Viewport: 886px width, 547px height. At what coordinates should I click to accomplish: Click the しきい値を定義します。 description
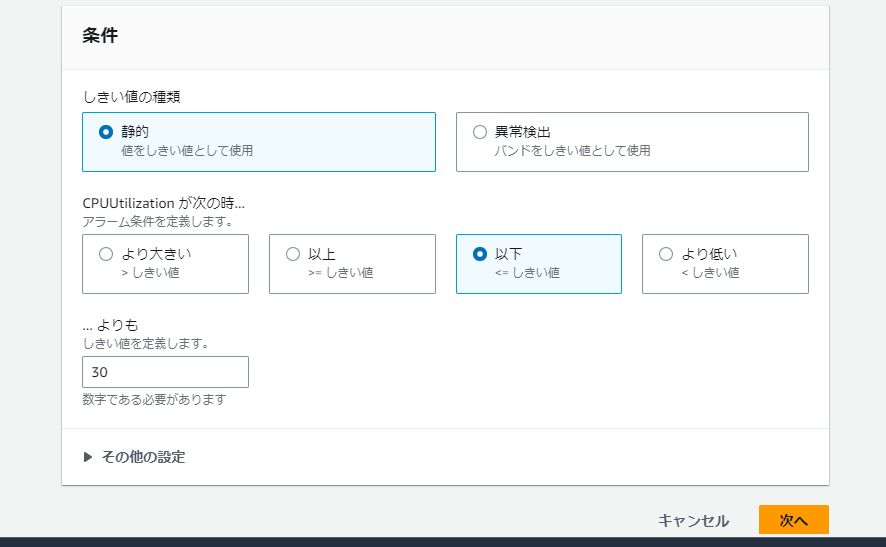(146, 344)
